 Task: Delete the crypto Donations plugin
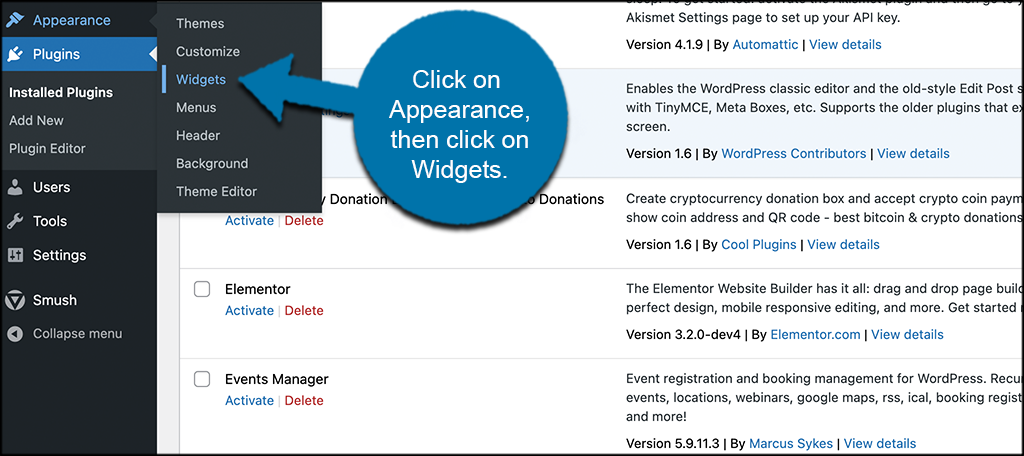(x=304, y=221)
